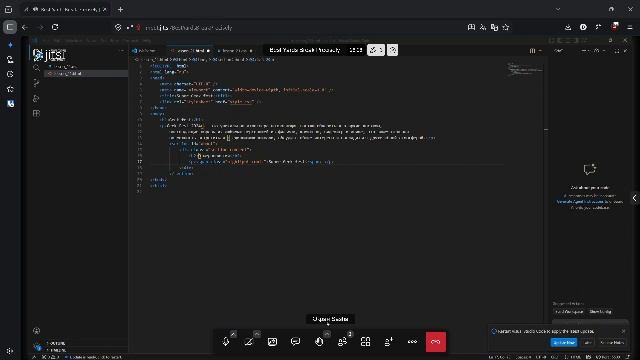Open a new browser tab
This screenshot has height=360, width=640.
point(120,9)
